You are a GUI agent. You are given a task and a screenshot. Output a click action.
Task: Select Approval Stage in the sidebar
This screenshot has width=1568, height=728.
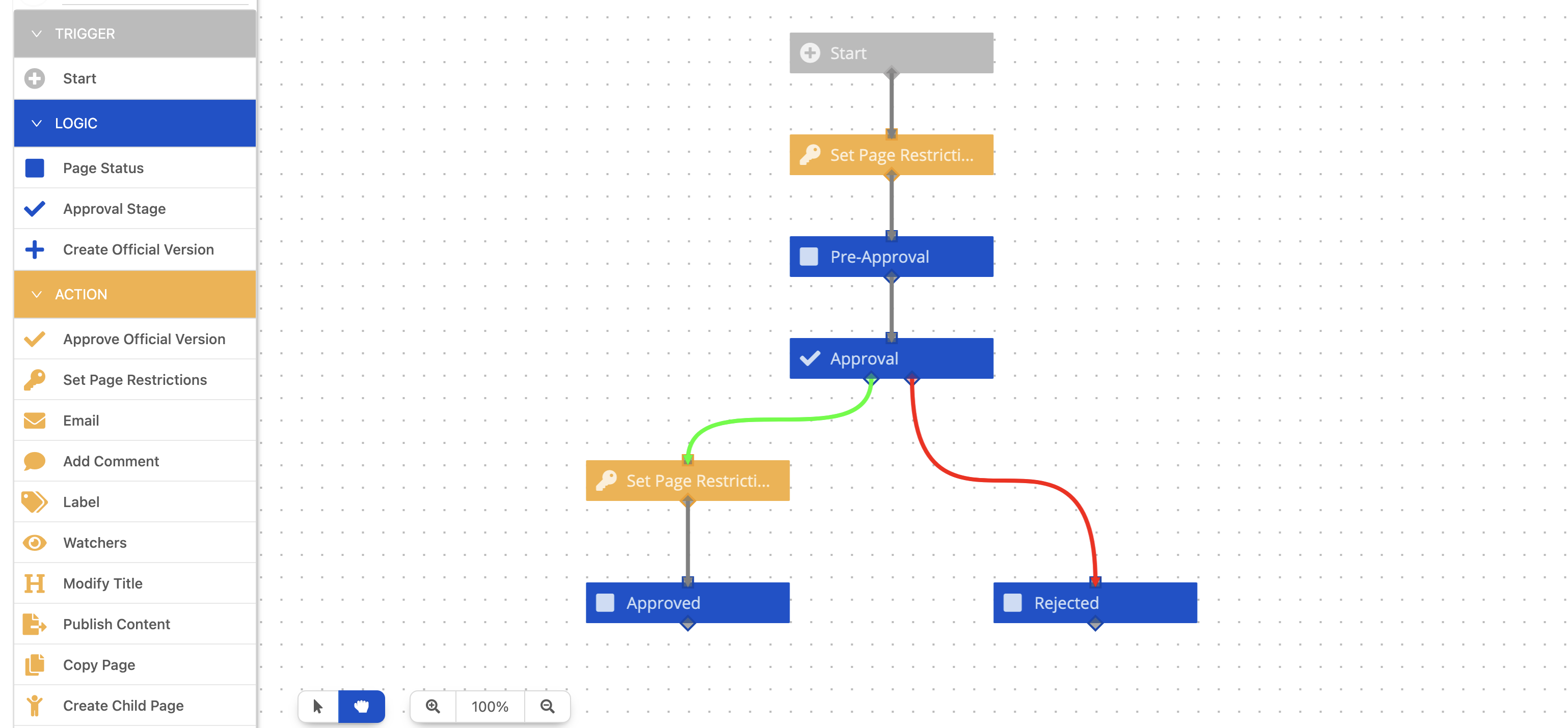pyautogui.click(x=115, y=209)
